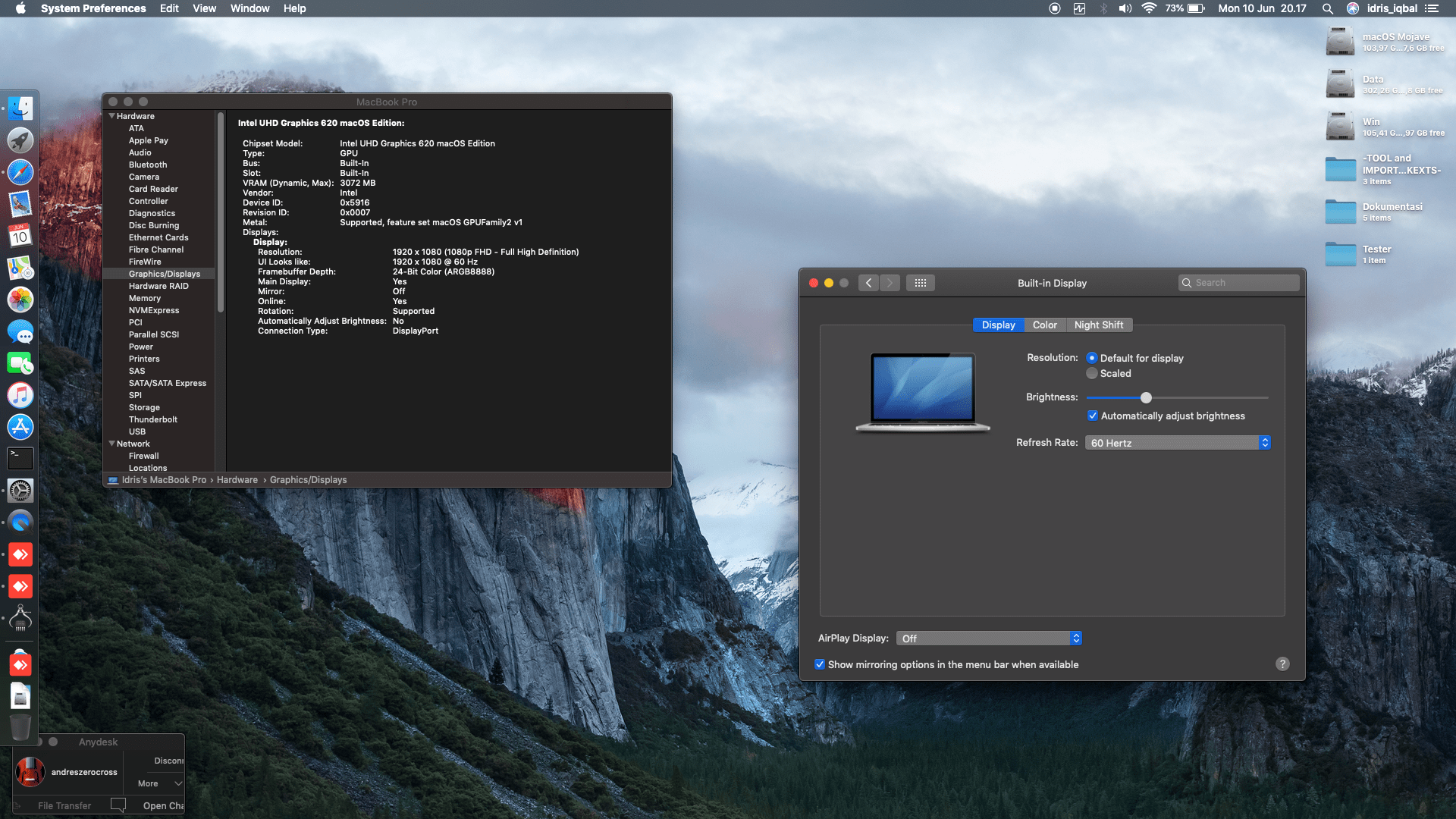Open the AirPlay Display dropdown
This screenshot has width=1456, height=819.
(989, 639)
